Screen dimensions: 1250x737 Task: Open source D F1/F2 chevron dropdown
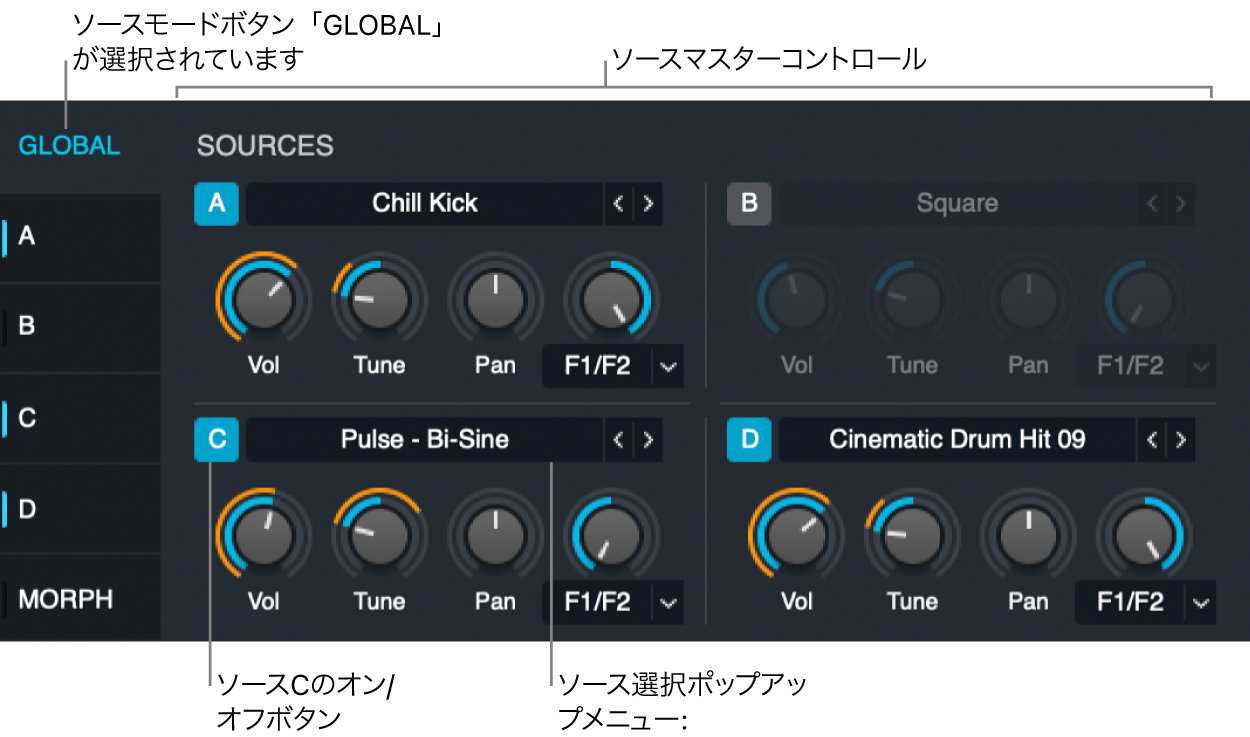click(1202, 602)
